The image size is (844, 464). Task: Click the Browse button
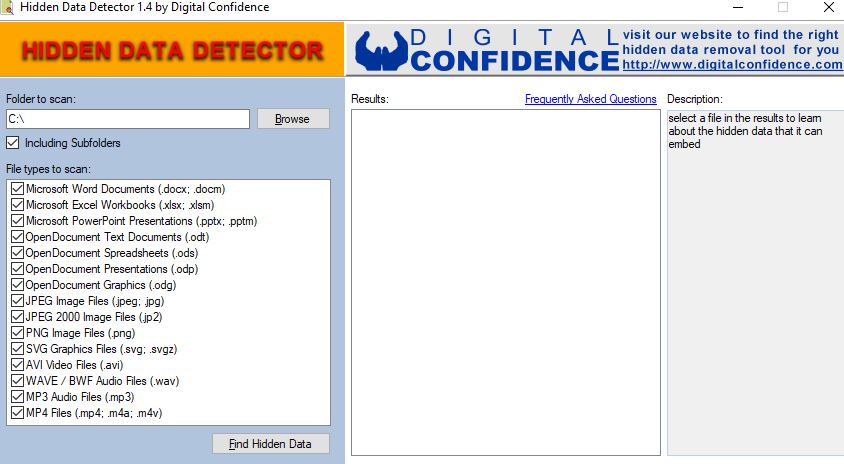pyautogui.click(x=293, y=119)
